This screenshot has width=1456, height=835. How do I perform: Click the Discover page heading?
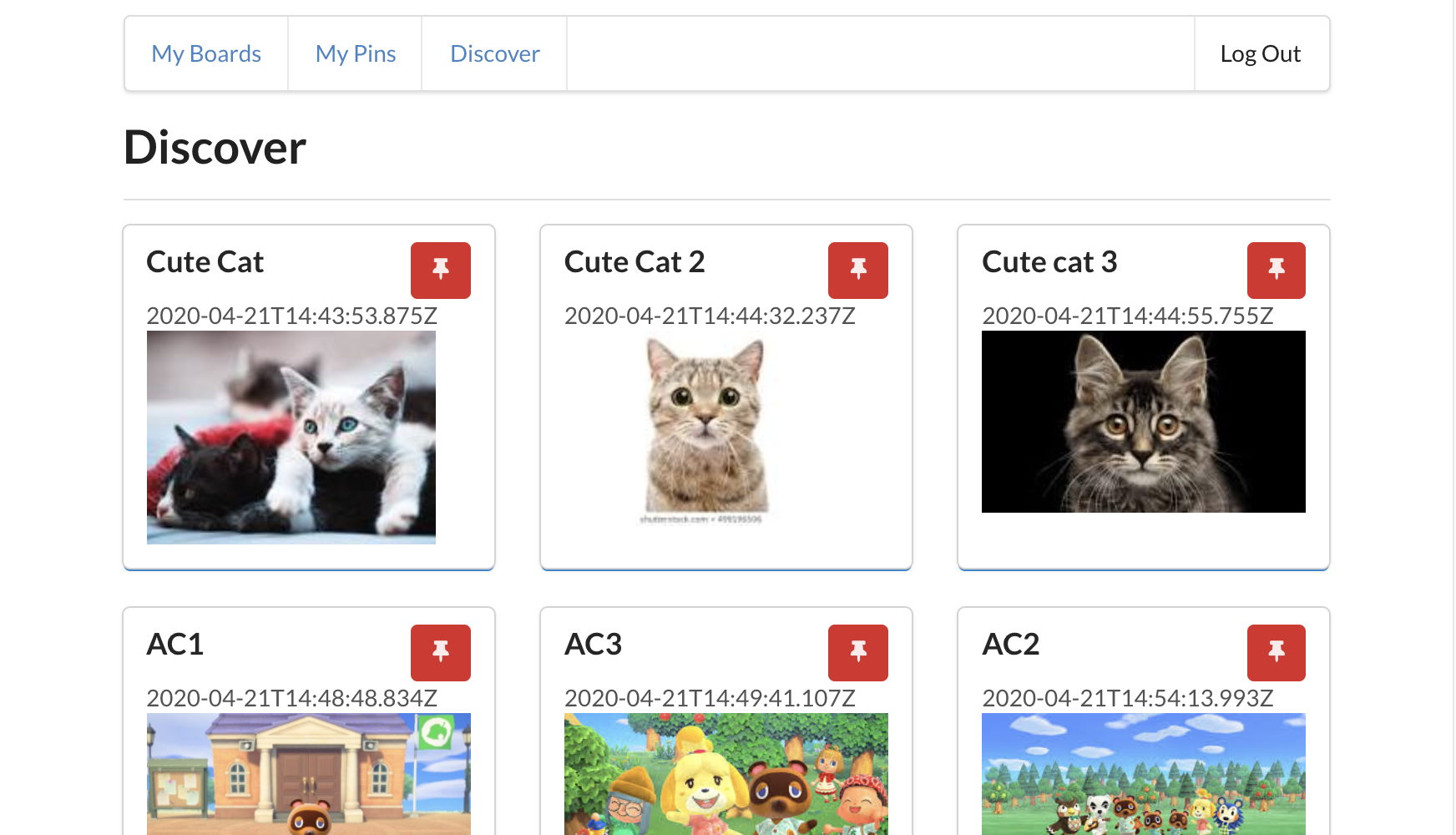215,148
